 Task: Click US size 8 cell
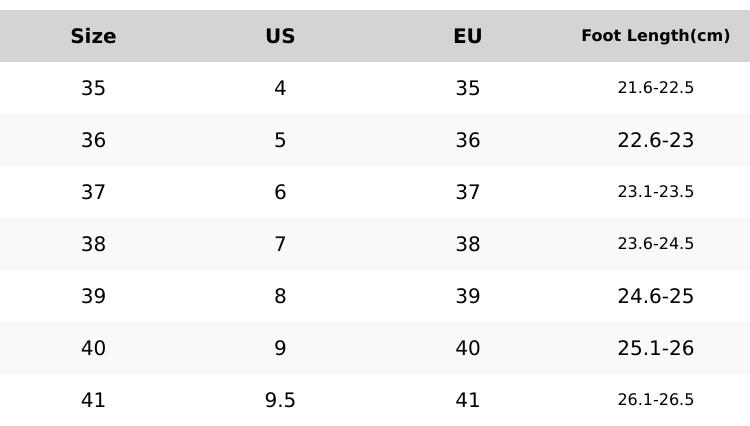280,296
